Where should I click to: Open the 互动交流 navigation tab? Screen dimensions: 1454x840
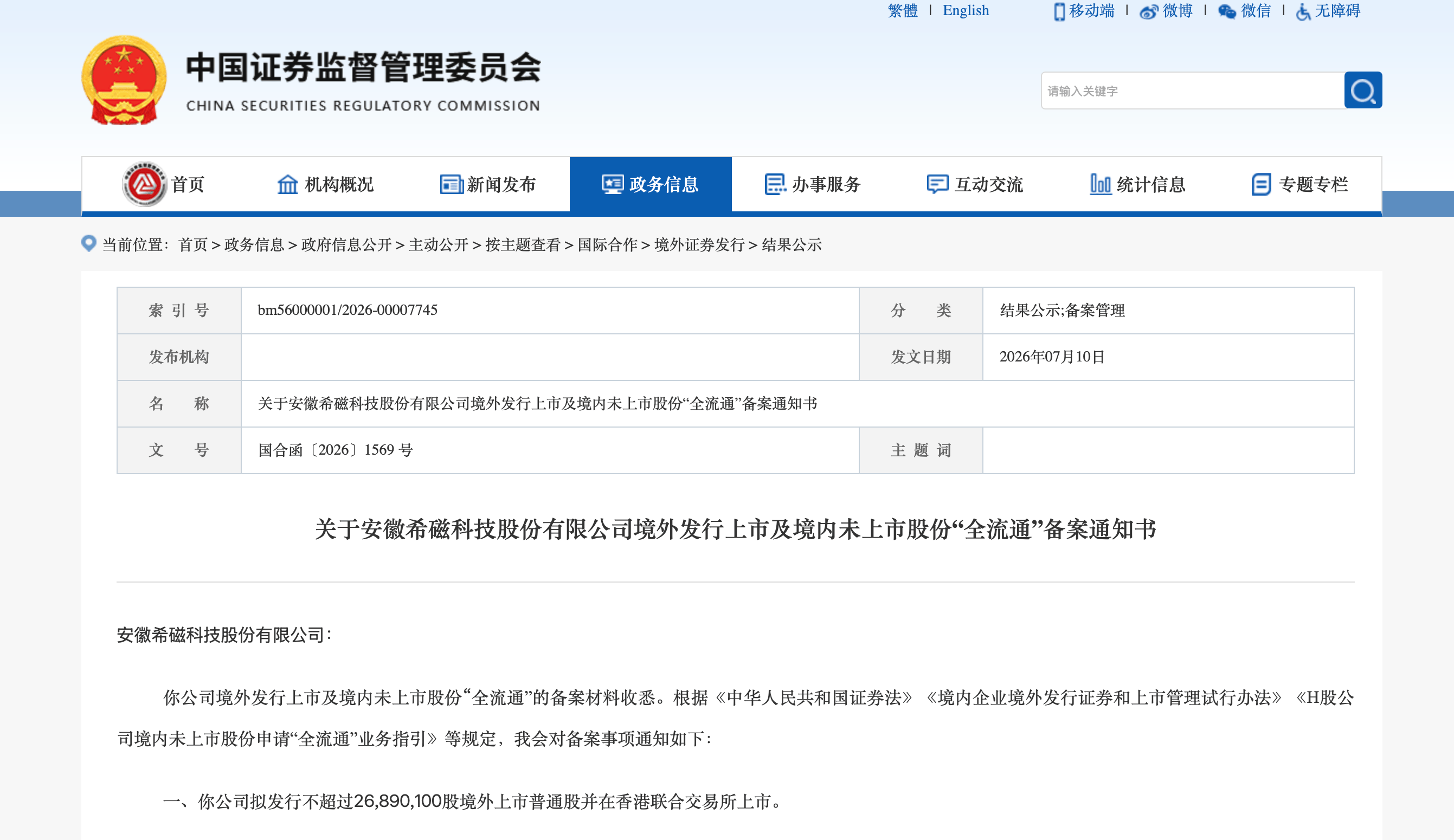pyautogui.click(x=976, y=185)
